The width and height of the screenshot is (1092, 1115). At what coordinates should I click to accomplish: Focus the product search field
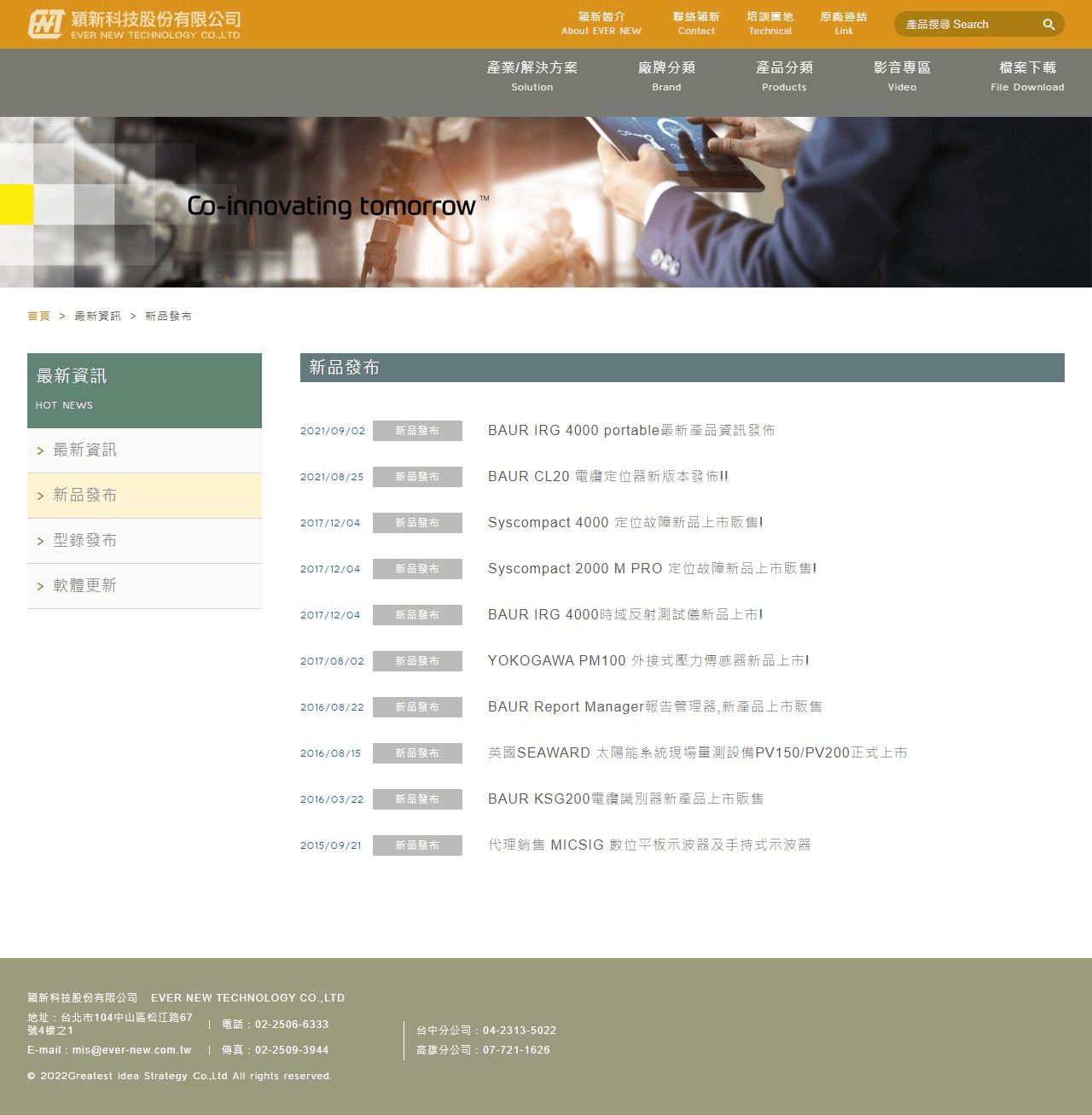[968, 25]
